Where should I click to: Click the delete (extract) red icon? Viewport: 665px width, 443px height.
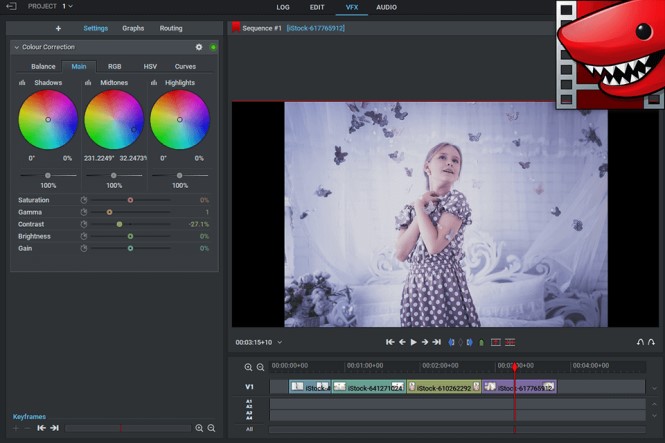510,342
